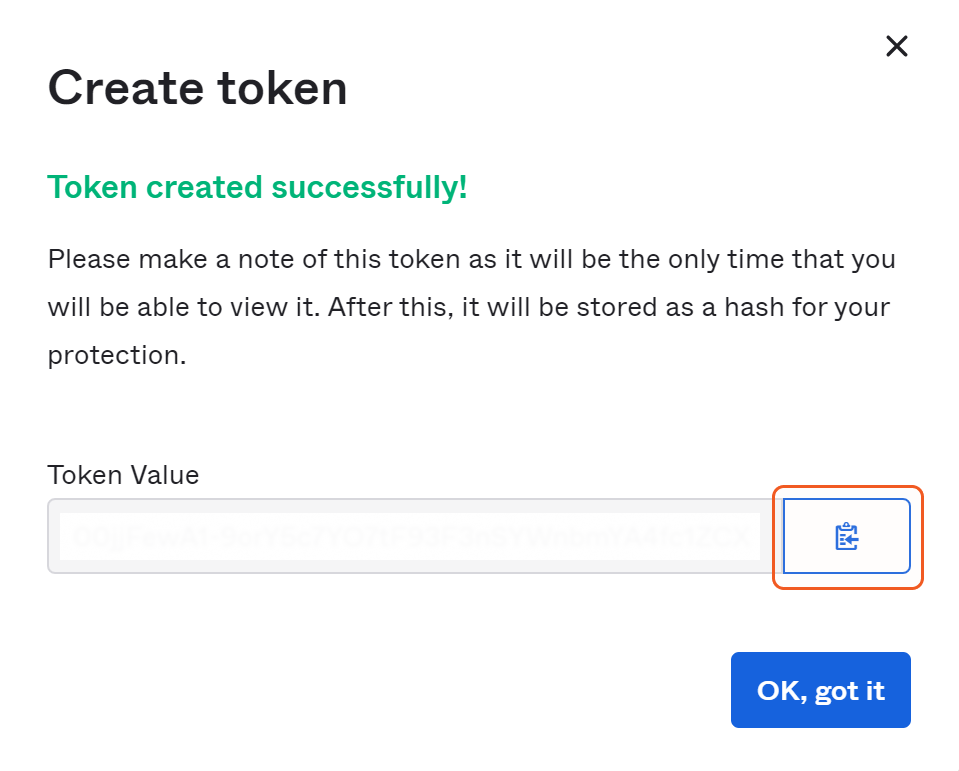
Task: Click the note about token being hashed
Action: coord(470,307)
